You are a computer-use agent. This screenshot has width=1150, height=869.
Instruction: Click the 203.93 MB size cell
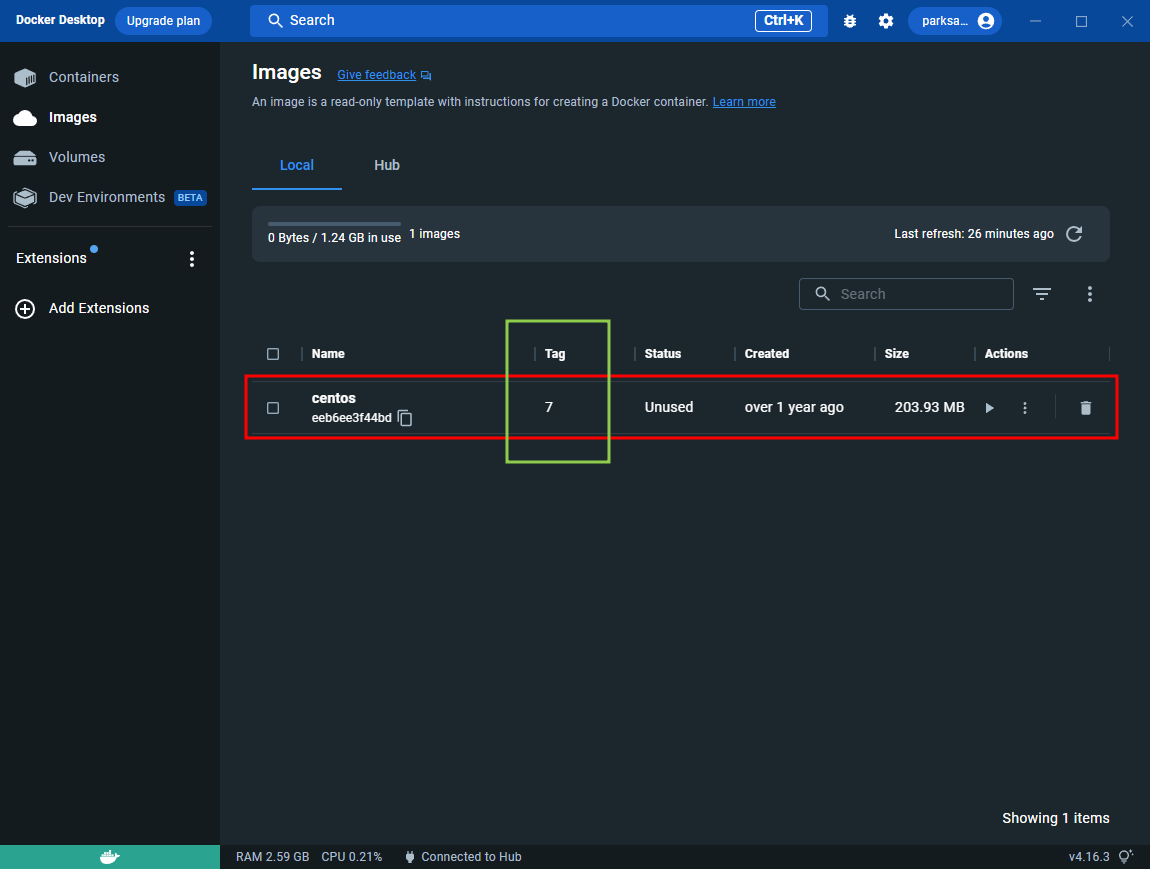929,407
